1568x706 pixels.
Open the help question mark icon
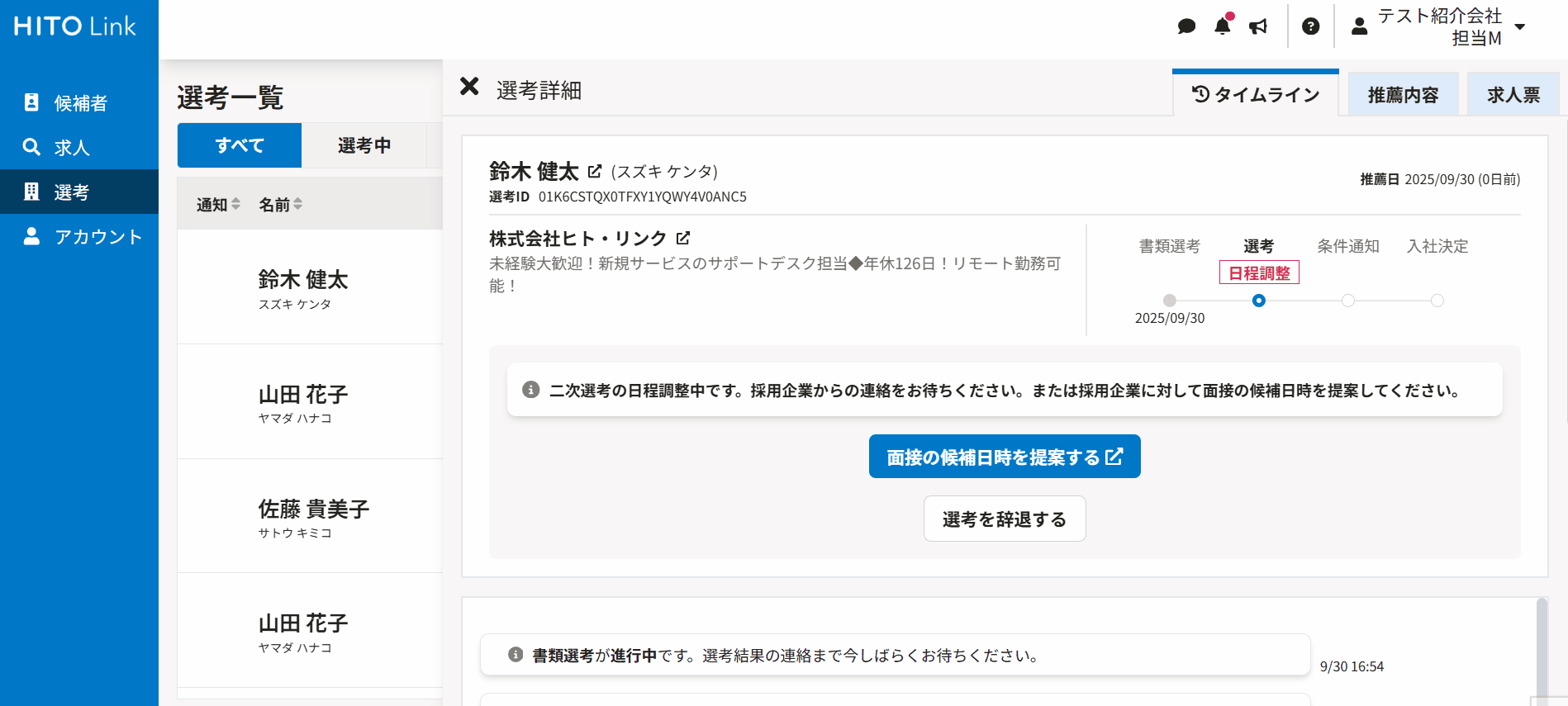[1310, 26]
